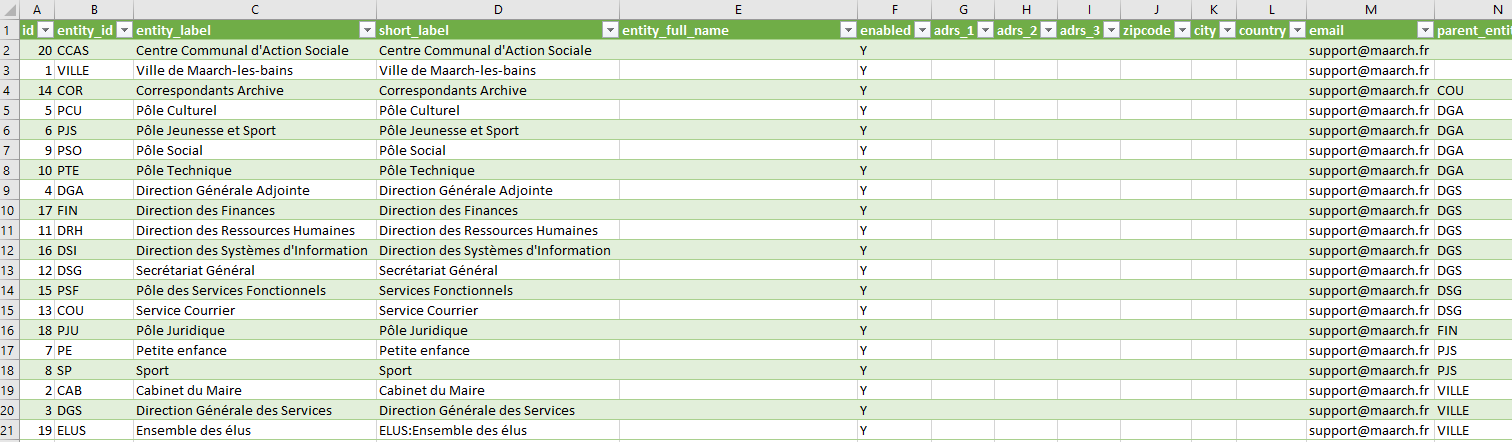1512x442 pixels.
Task: Expand the short_label filter arrow
Action: pyautogui.click(x=610, y=31)
